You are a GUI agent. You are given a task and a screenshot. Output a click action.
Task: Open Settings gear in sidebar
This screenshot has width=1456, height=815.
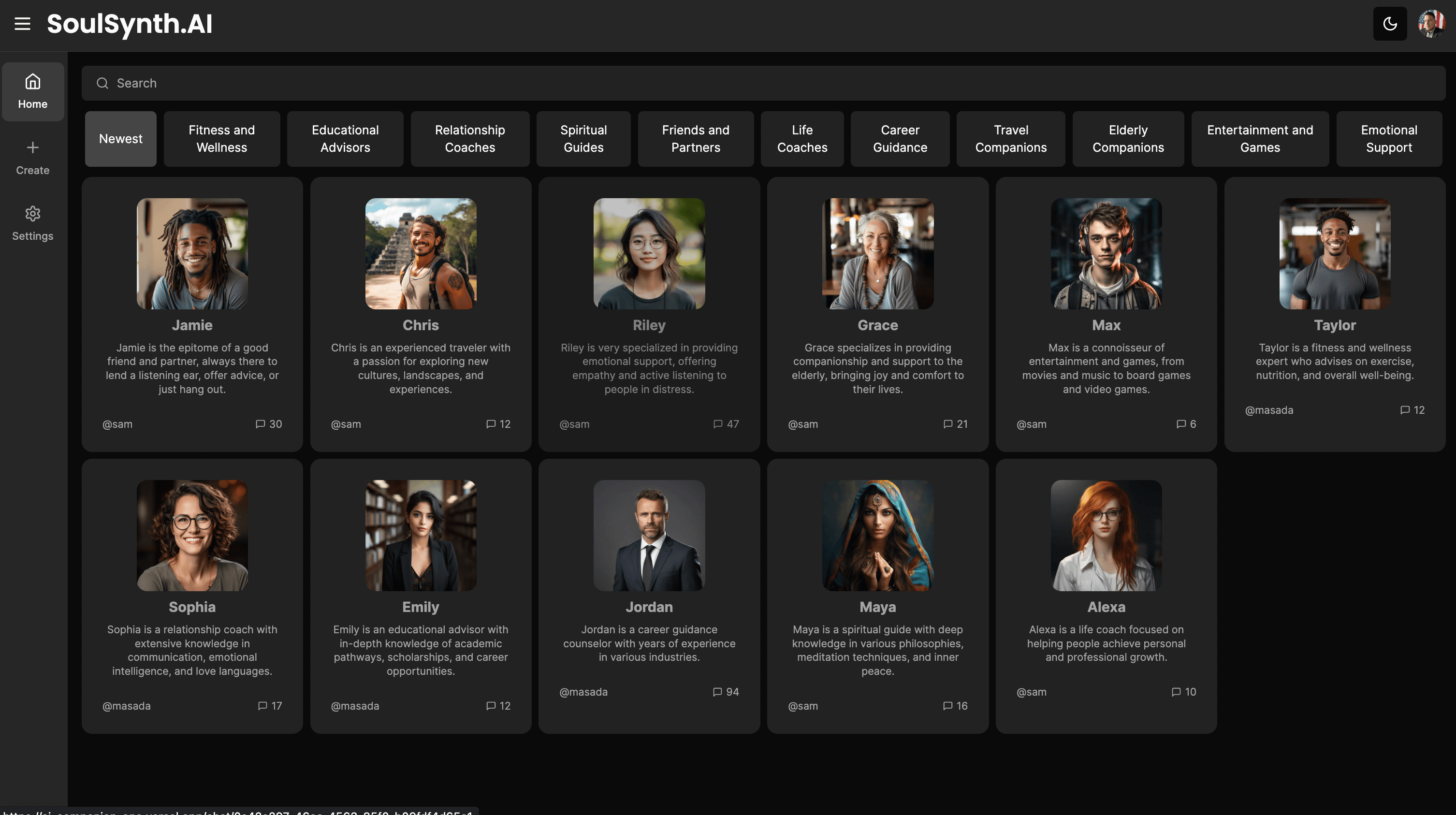[33, 214]
